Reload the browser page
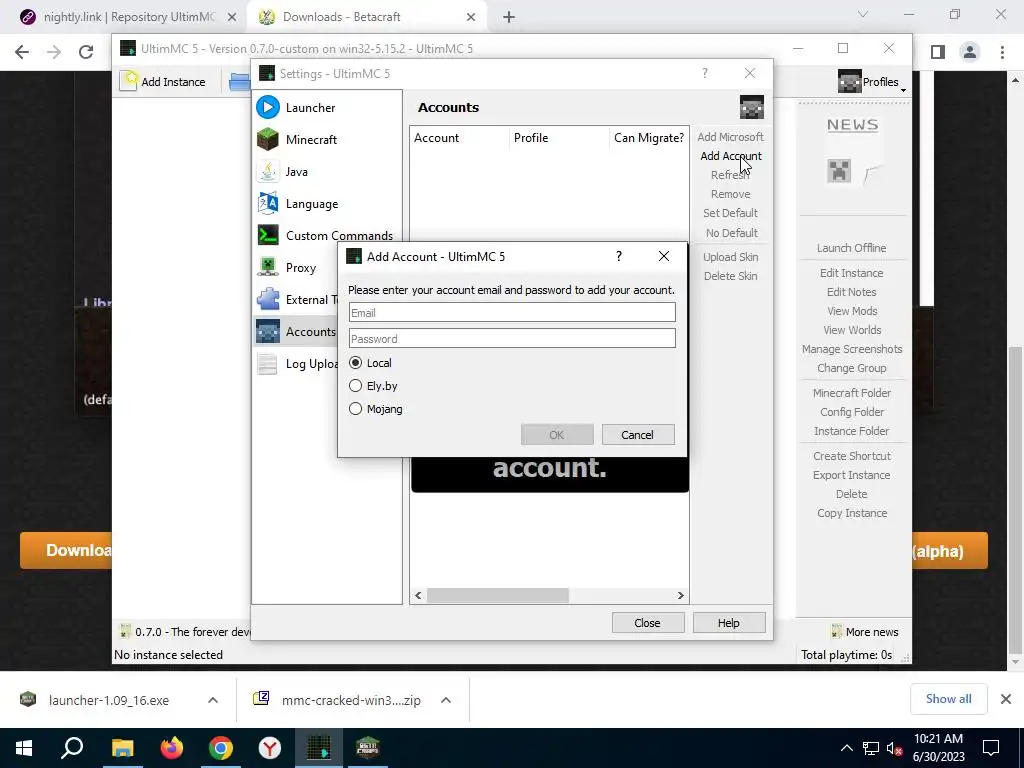This screenshot has height=768, width=1024. pos(86,52)
